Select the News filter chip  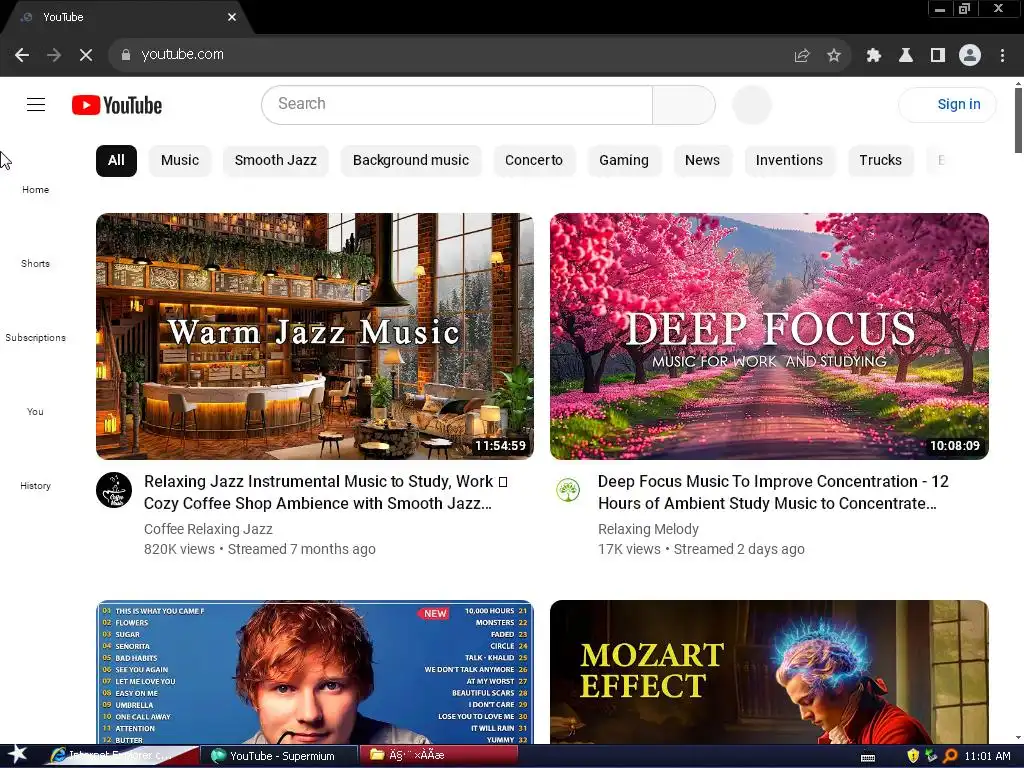click(702, 161)
